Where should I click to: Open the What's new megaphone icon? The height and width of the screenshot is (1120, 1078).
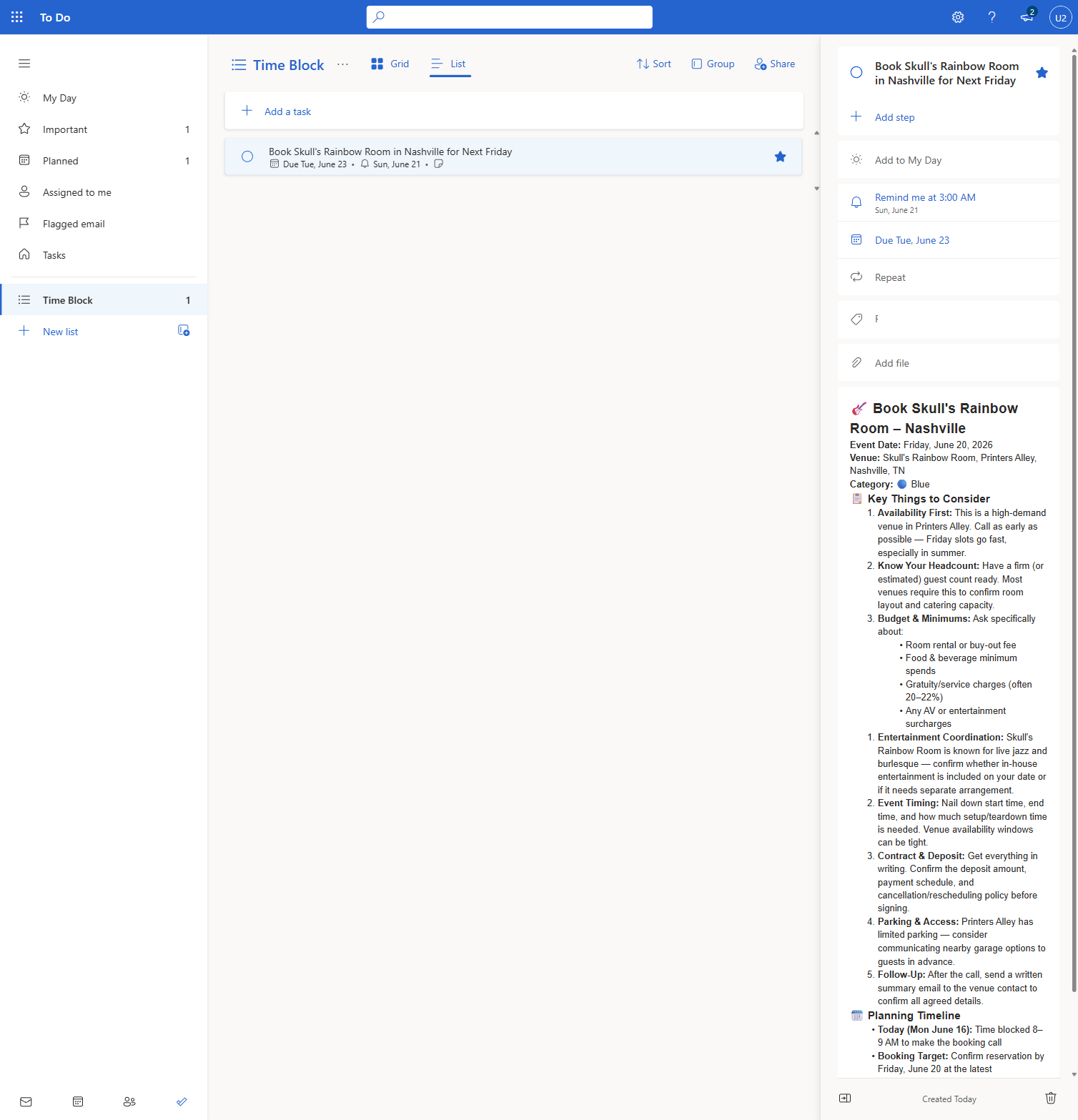[x=1027, y=17]
